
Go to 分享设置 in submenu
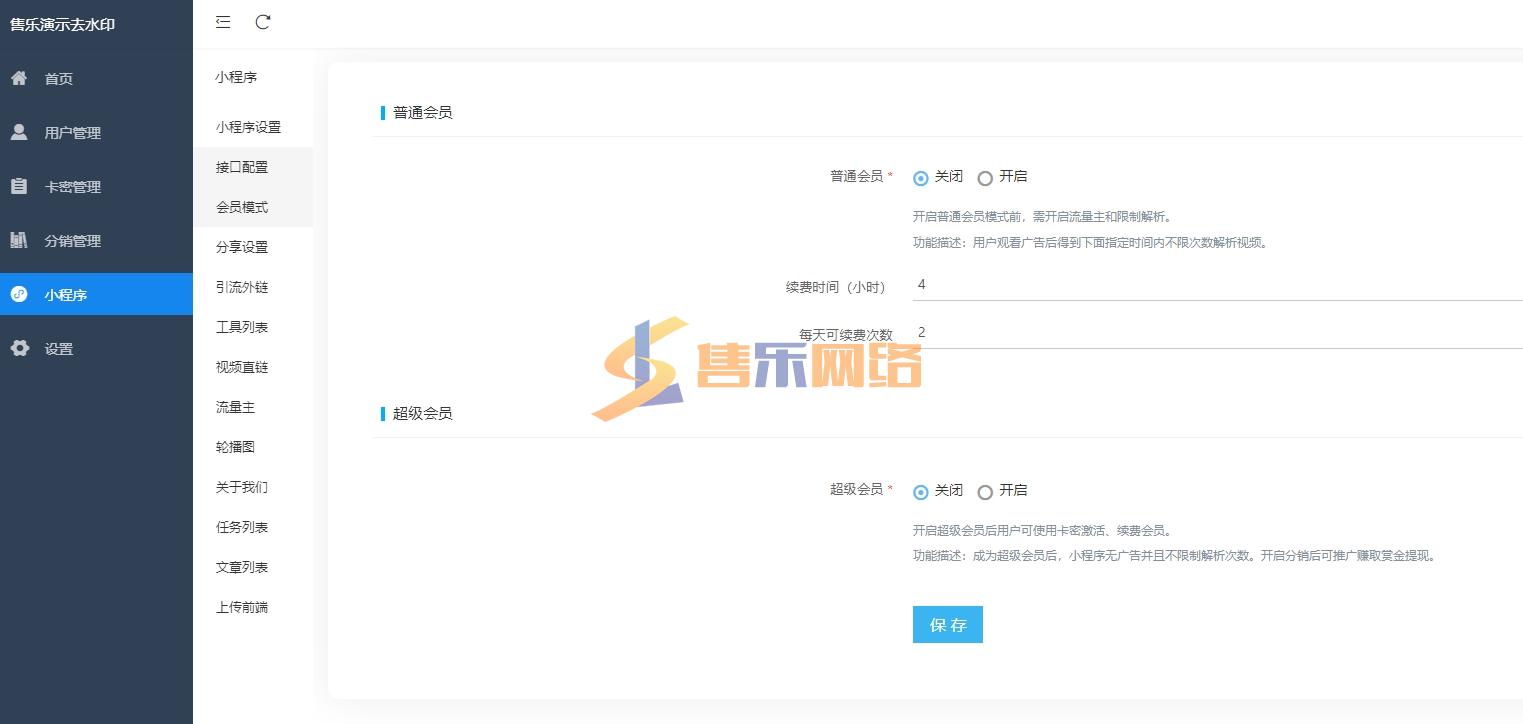click(x=242, y=247)
